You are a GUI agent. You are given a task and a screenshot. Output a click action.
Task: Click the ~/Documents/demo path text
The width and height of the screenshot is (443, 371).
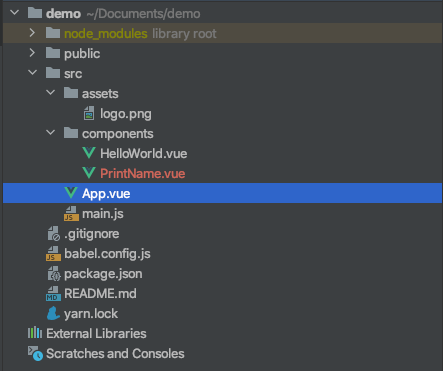click(x=143, y=14)
